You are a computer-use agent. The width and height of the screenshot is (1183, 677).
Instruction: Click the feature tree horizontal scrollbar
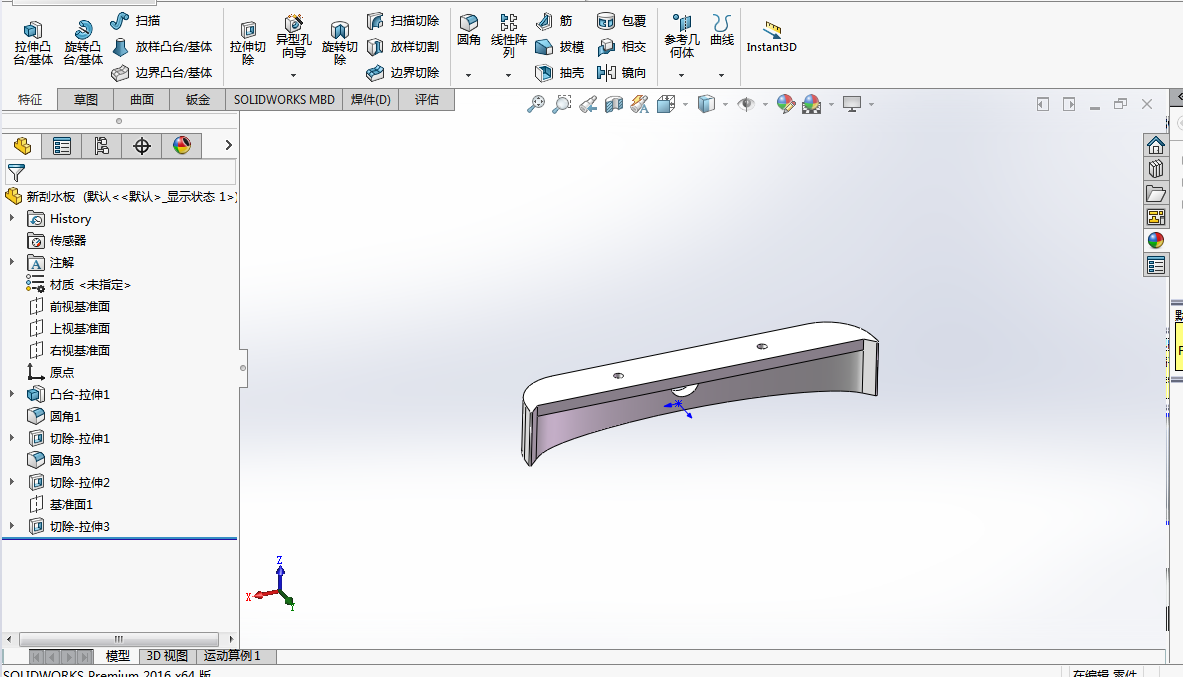point(120,639)
